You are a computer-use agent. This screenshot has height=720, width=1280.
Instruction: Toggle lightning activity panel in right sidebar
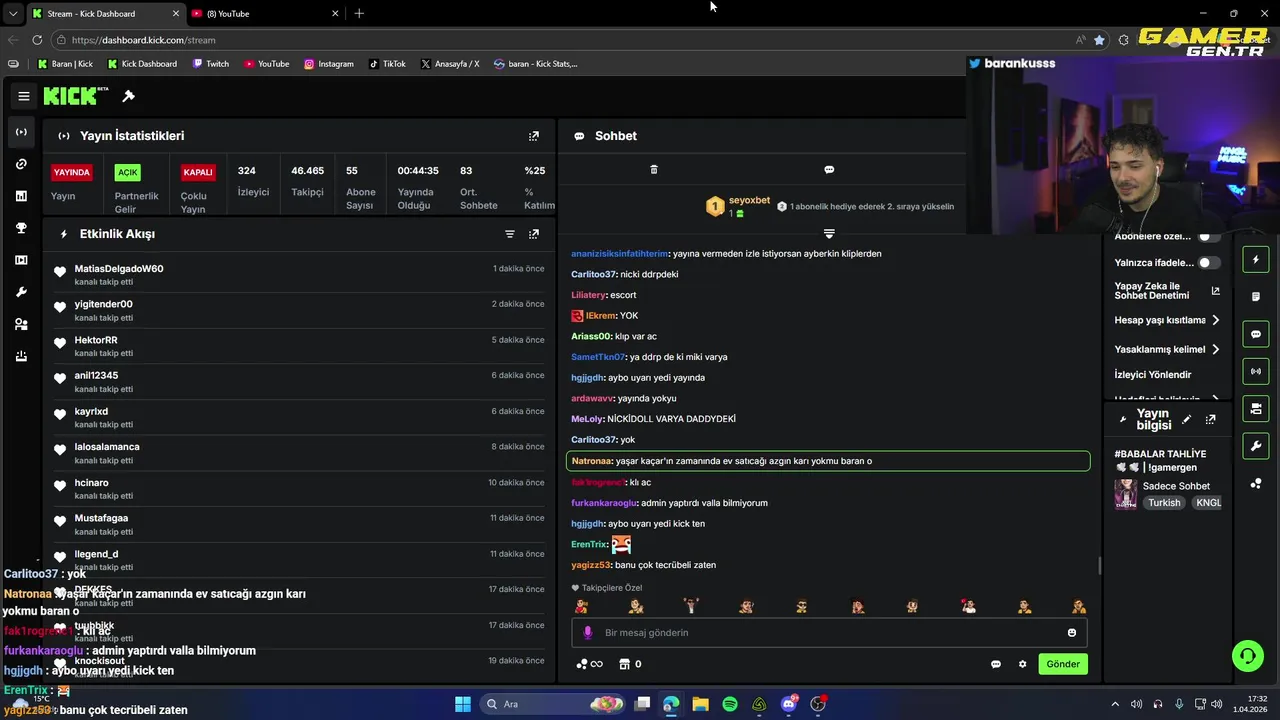[x=1256, y=260]
